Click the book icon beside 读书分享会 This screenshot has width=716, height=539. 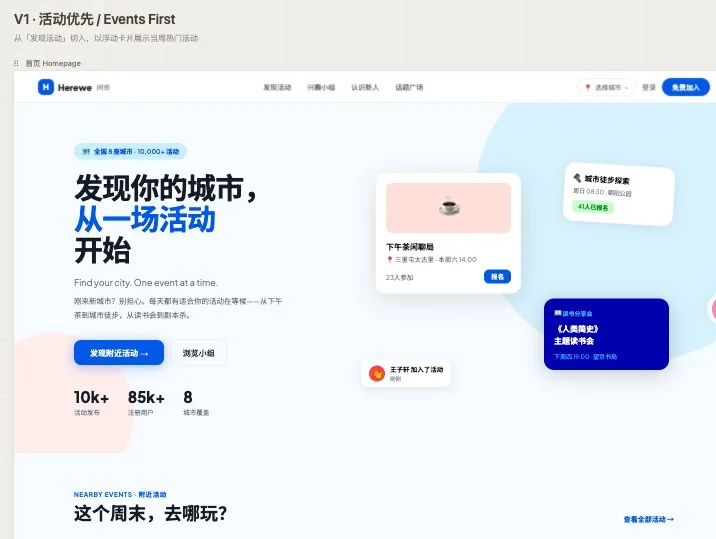tap(557, 313)
